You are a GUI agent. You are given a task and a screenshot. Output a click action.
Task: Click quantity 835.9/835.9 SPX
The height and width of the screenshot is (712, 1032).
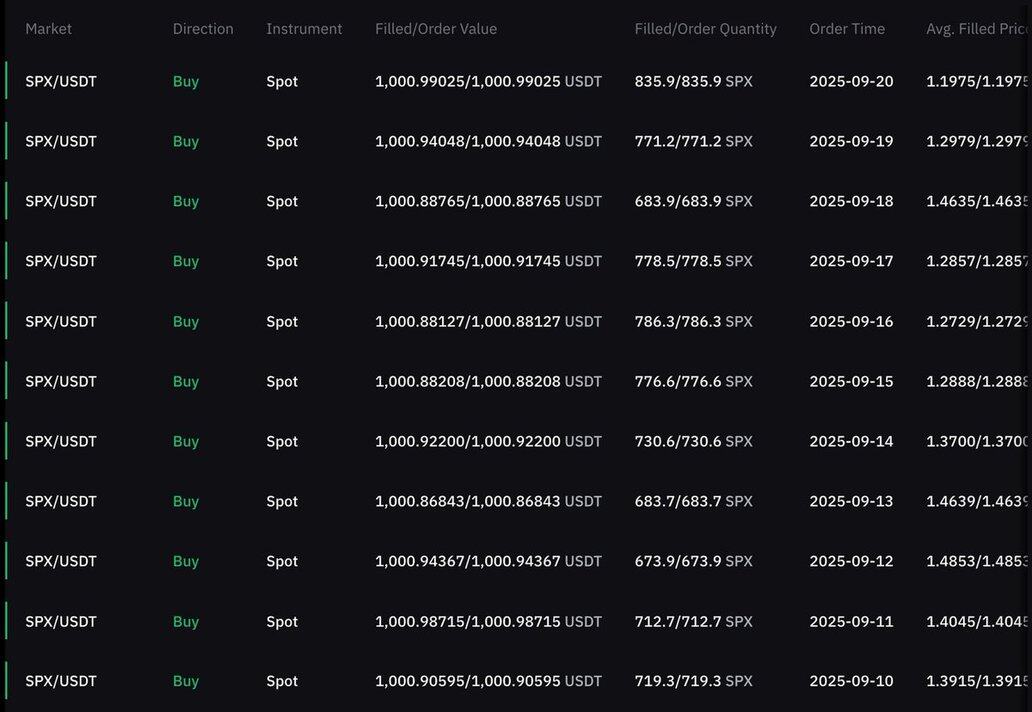pos(694,82)
